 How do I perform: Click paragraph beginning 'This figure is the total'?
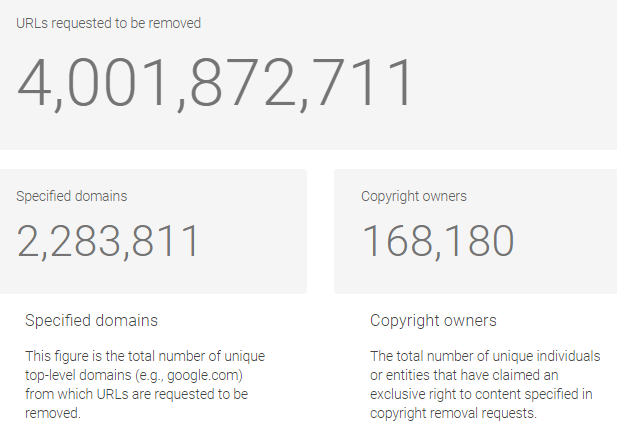[x=145, y=385]
